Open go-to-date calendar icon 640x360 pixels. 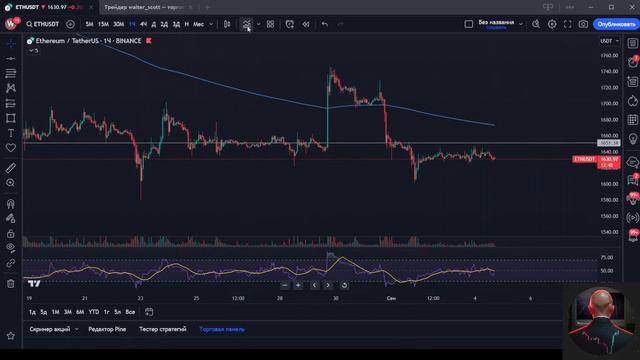[149, 312]
